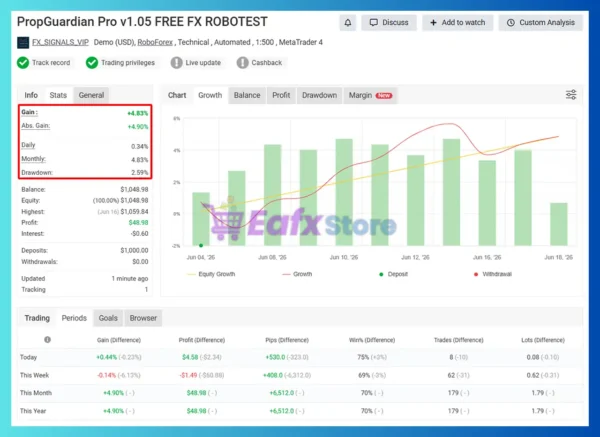The width and height of the screenshot is (600, 437).
Task: Click the Win% (Difference) column header
Action: coord(372,340)
